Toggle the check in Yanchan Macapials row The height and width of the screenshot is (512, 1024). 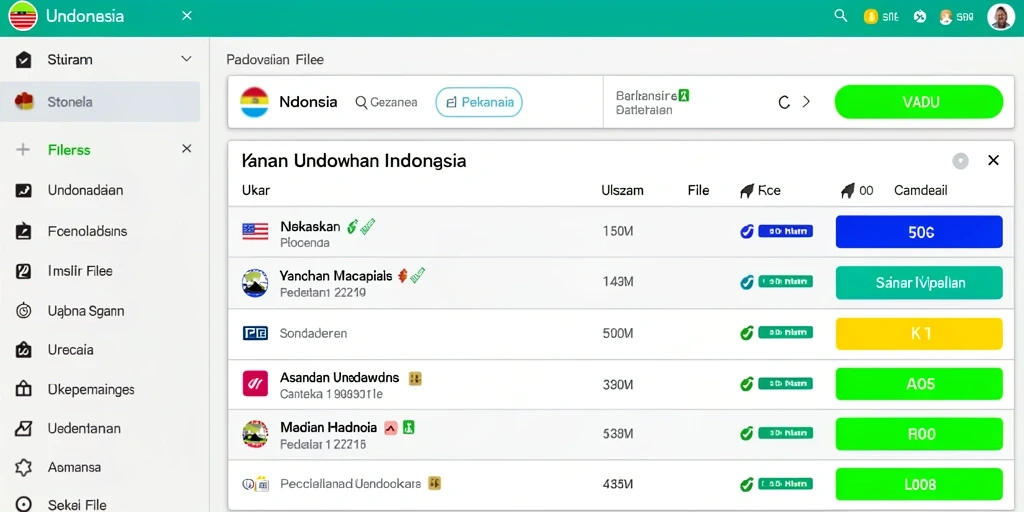click(746, 282)
